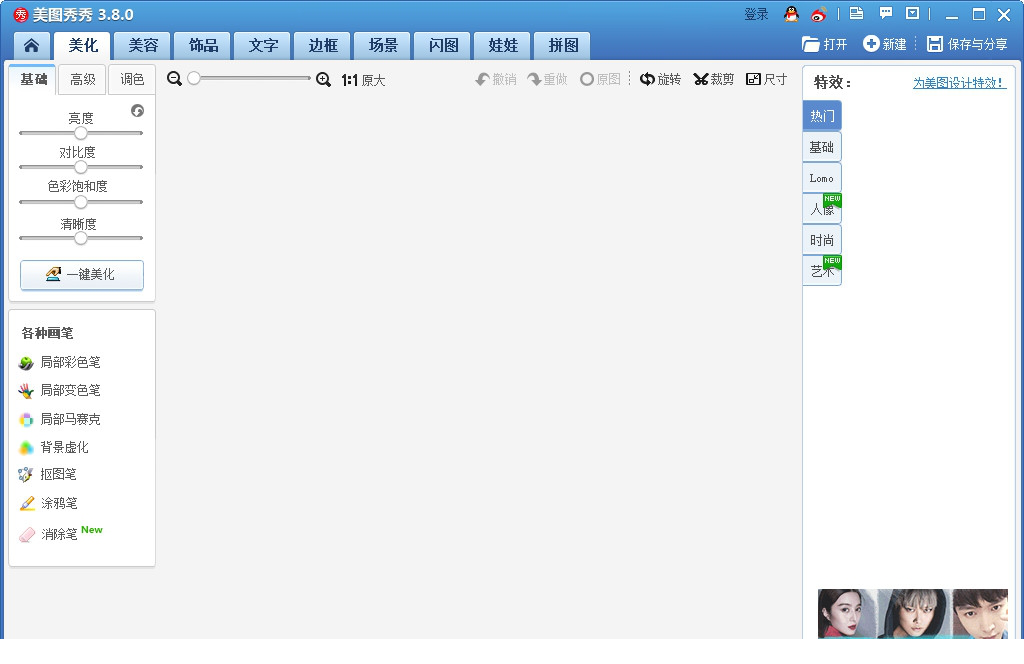Select the 基础 effects category on the right
This screenshot has height=664, width=1024.
(x=822, y=147)
